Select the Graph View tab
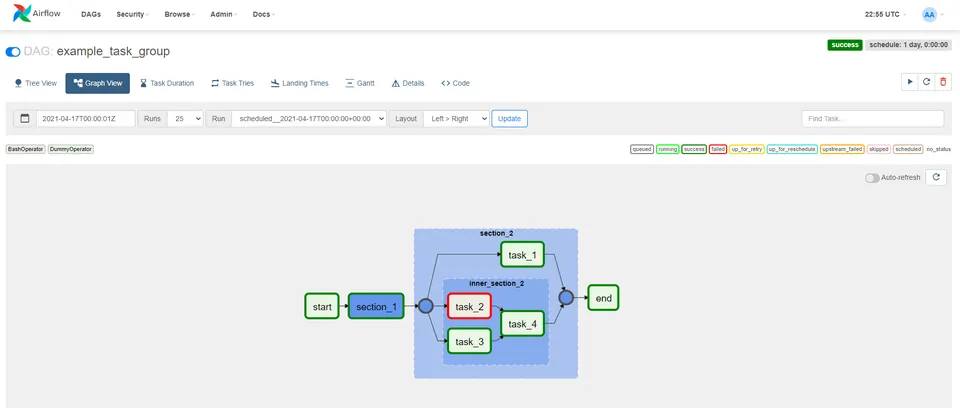 click(x=97, y=83)
